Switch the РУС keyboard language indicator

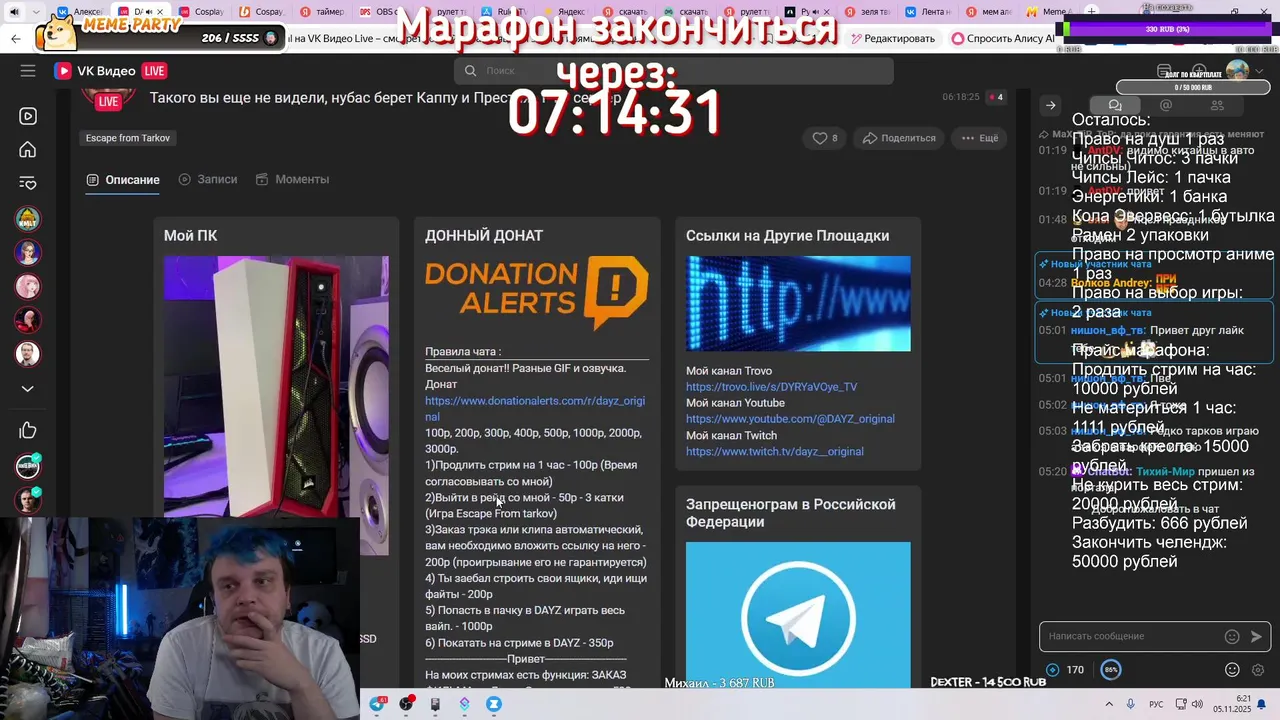(1156, 704)
